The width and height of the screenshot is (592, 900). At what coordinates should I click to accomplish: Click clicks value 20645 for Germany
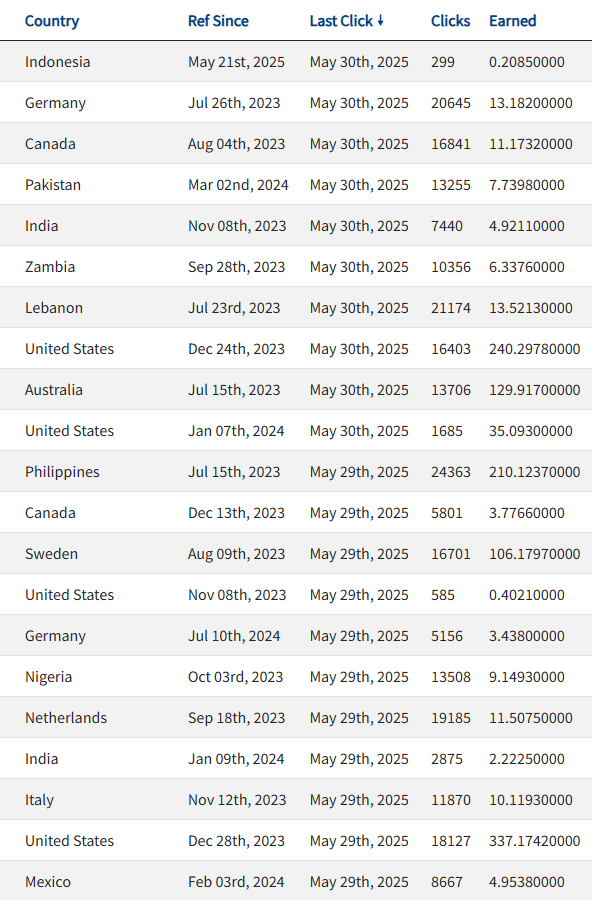click(x=451, y=103)
